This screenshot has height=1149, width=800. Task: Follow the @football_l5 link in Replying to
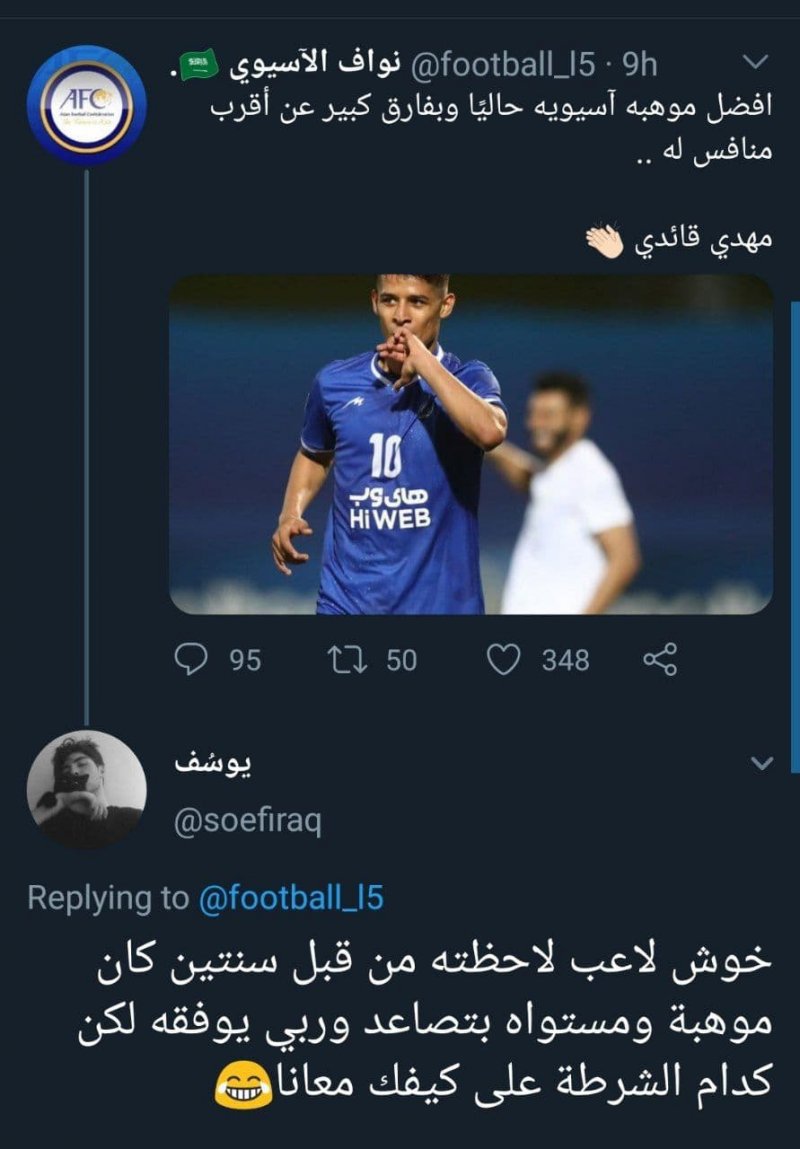291,897
